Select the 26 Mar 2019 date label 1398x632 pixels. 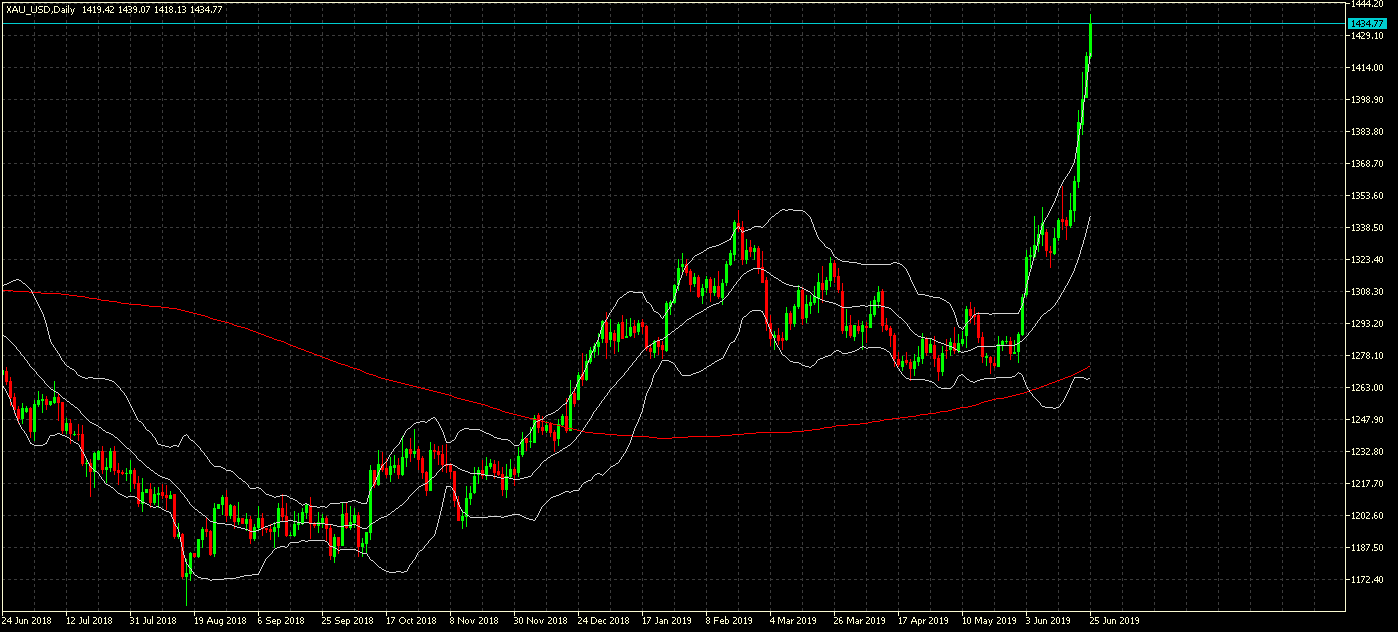(860, 620)
